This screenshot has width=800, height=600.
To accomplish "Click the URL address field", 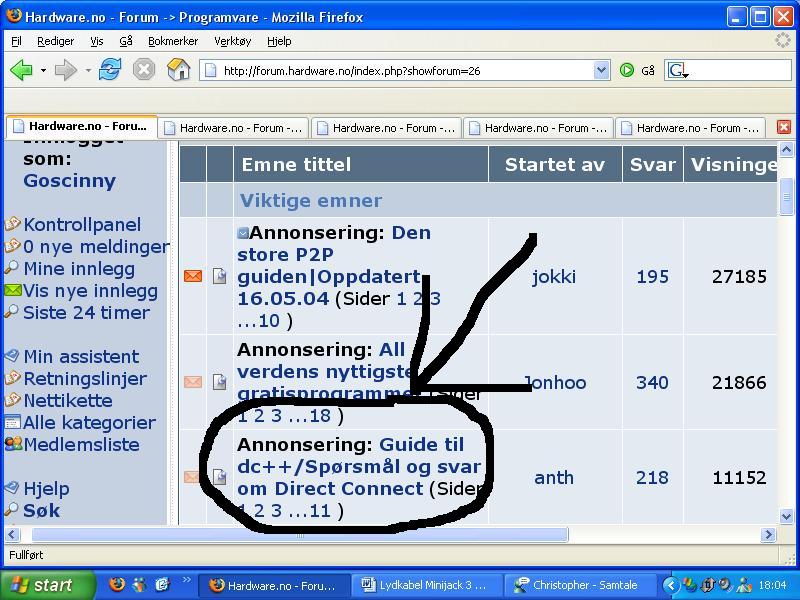I will coord(398,71).
